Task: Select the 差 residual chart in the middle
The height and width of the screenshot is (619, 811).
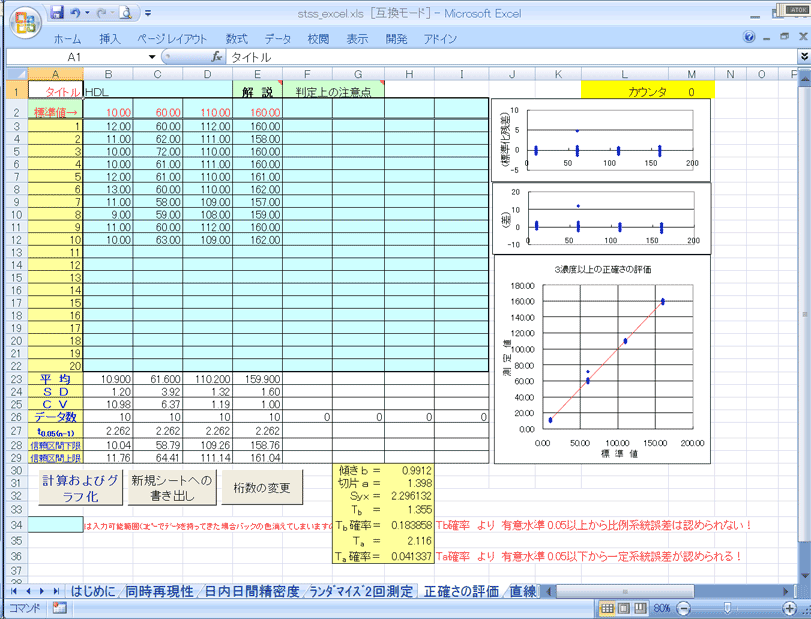Action: point(602,219)
